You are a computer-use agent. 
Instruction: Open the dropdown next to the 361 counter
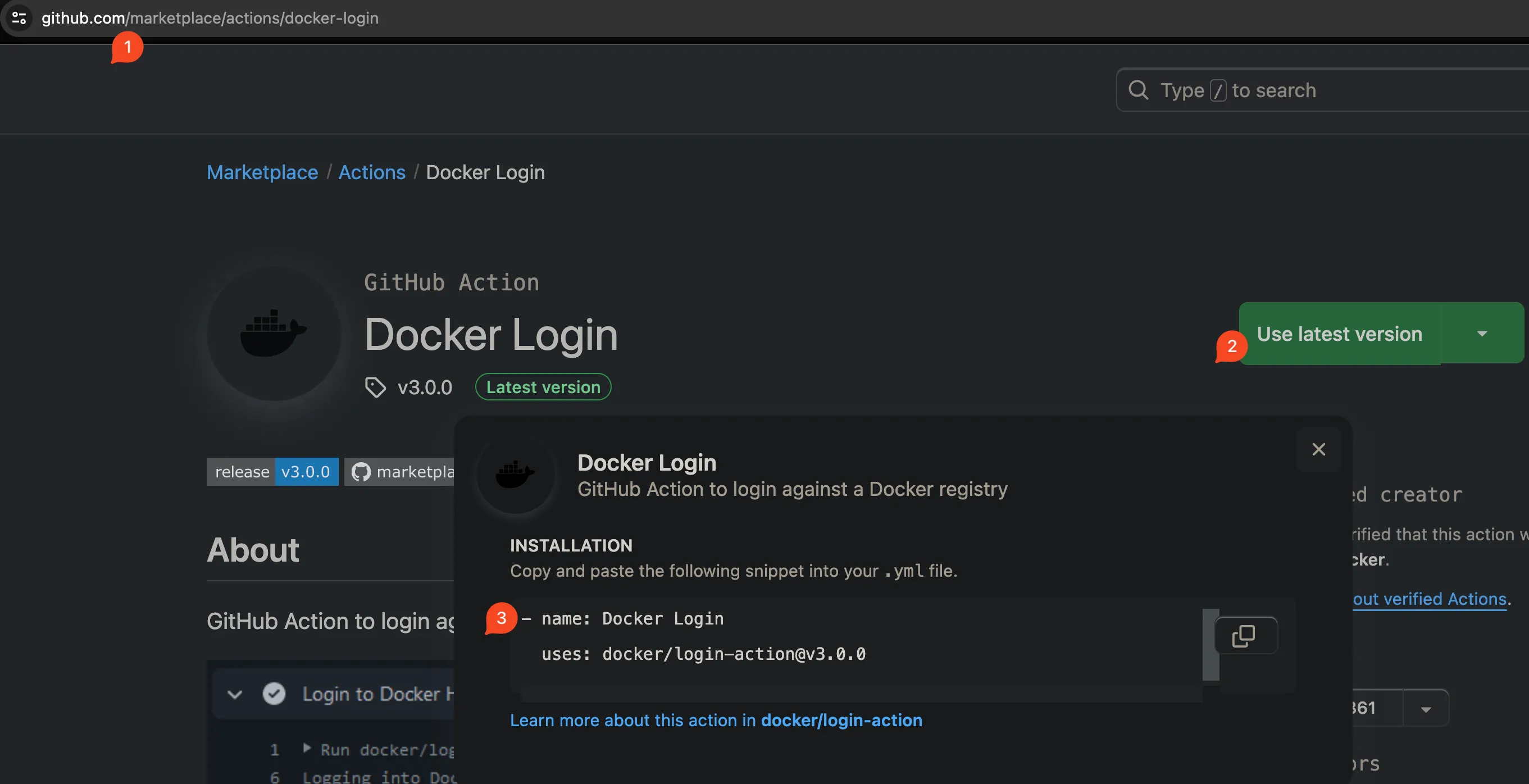(x=1425, y=708)
